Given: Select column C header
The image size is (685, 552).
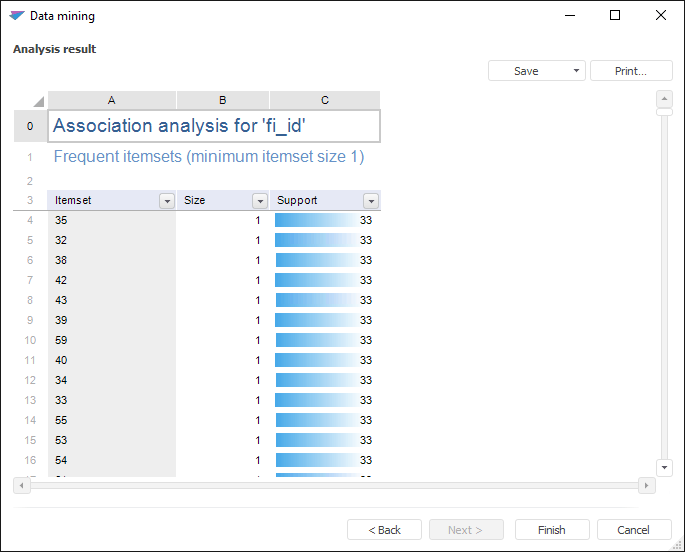Looking at the screenshot, I should 325,100.
